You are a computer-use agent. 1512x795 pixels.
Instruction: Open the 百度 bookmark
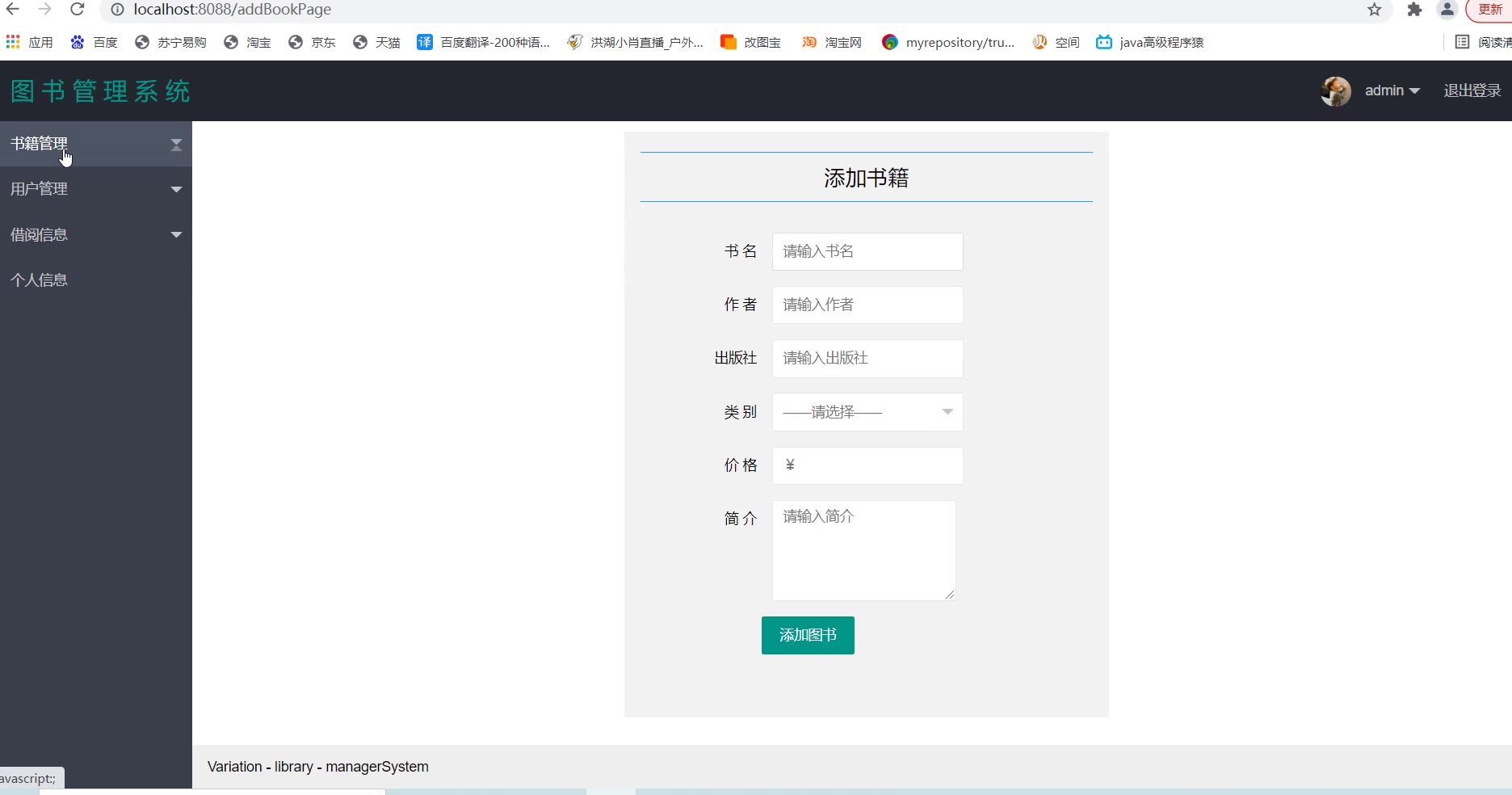point(94,42)
